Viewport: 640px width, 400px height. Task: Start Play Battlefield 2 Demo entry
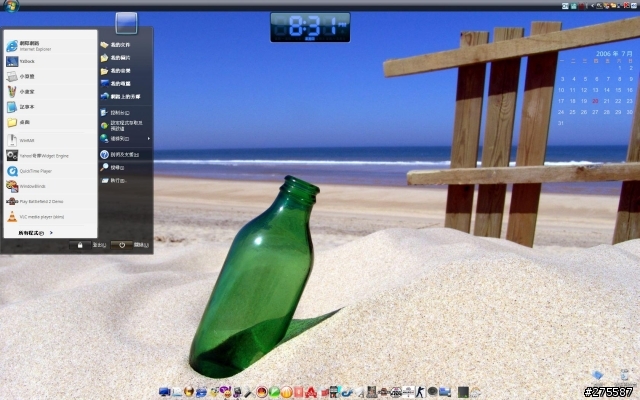51,201
